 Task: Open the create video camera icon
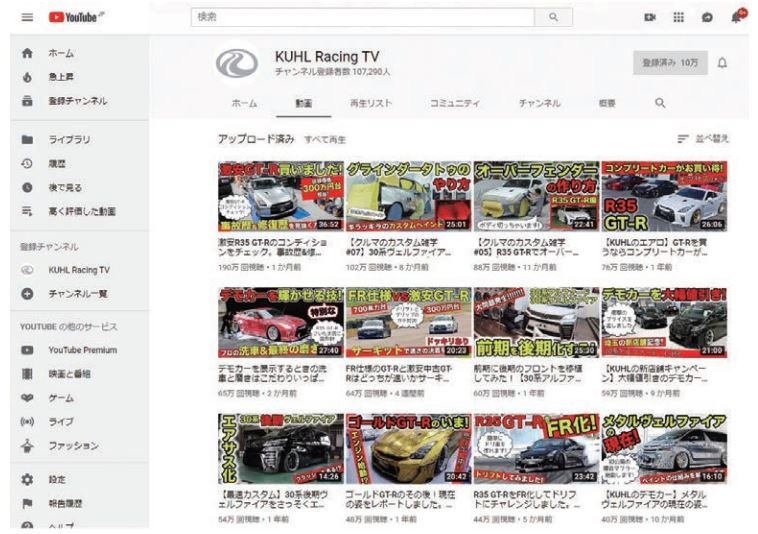(x=650, y=17)
